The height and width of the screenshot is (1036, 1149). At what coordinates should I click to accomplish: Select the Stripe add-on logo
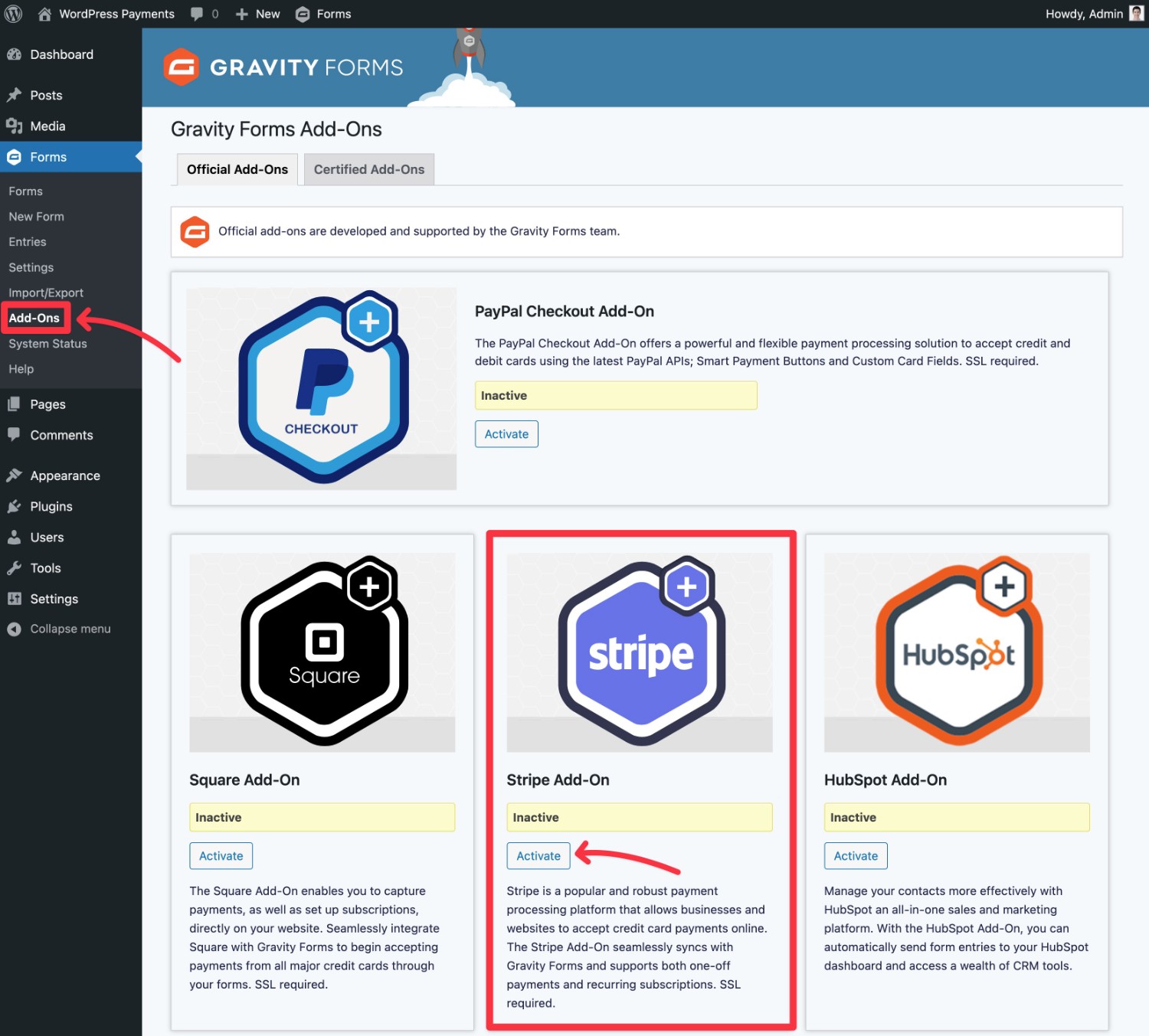[640, 651]
